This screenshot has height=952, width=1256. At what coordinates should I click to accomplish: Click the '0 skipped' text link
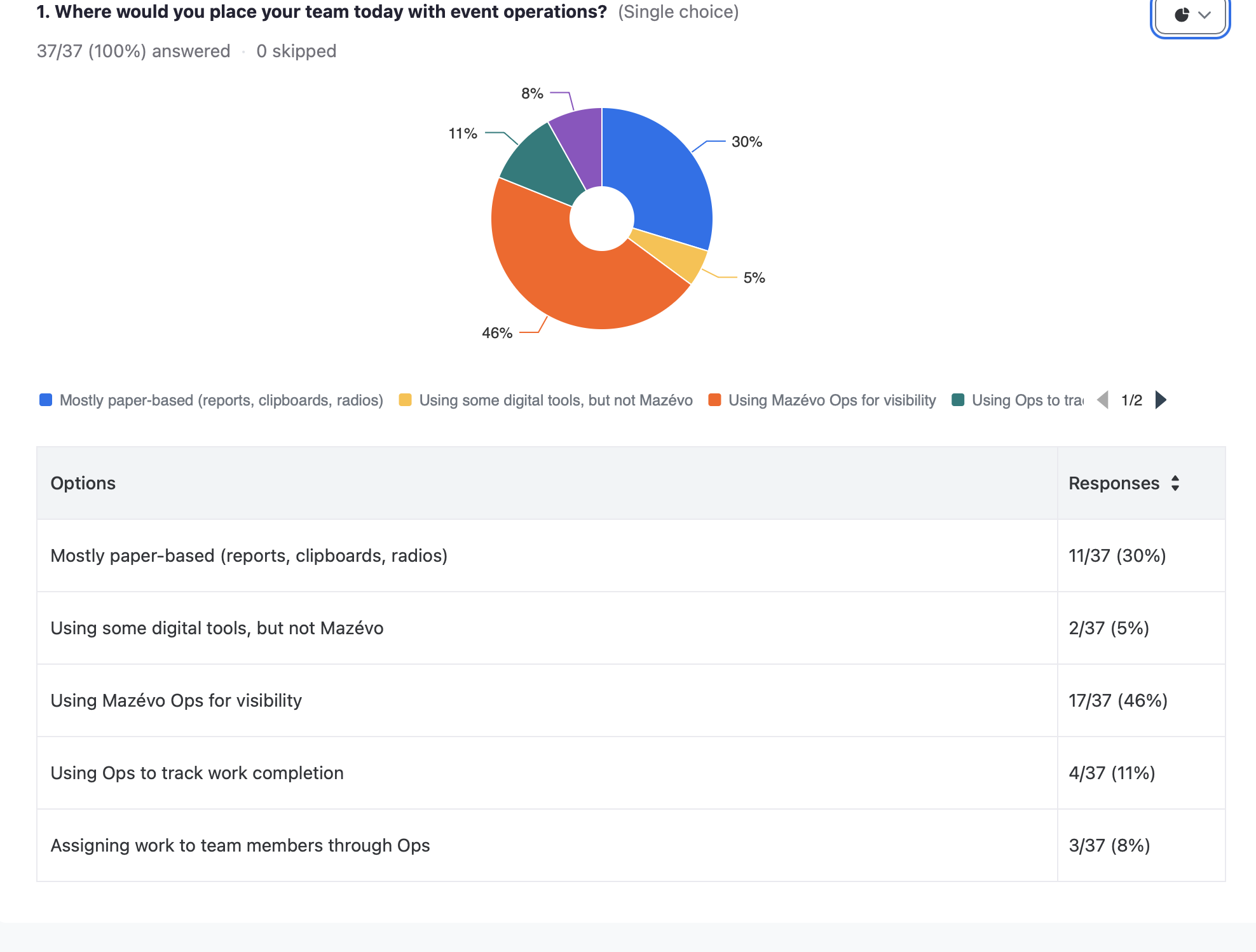click(296, 51)
